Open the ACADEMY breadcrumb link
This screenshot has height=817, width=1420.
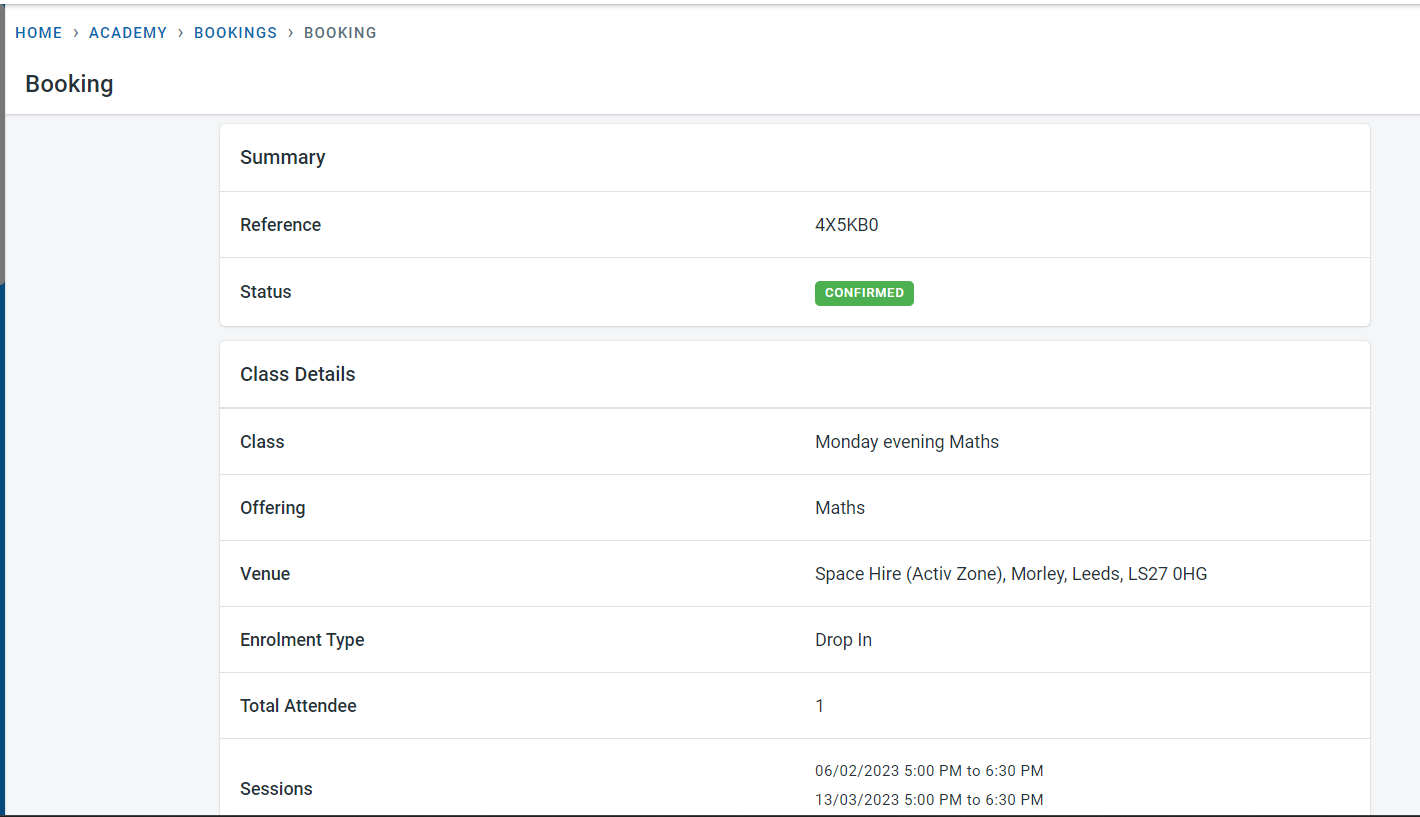128,33
